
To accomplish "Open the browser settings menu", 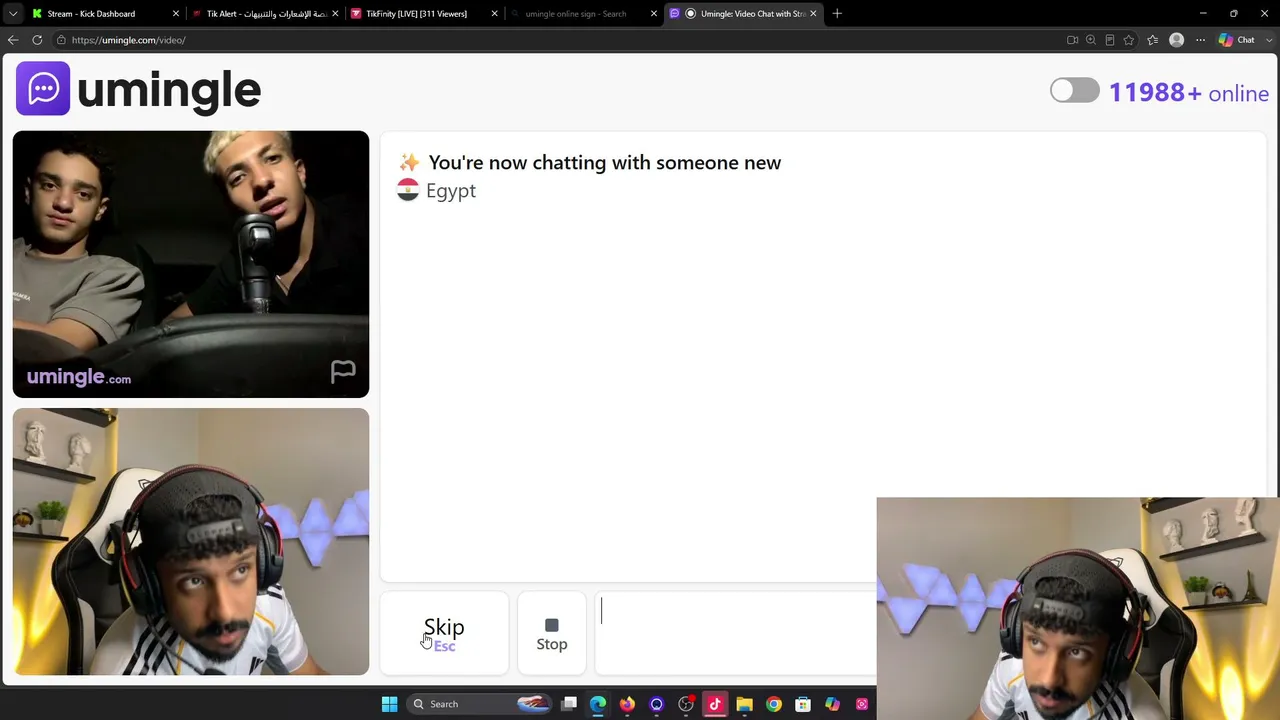I will coord(1200,40).
